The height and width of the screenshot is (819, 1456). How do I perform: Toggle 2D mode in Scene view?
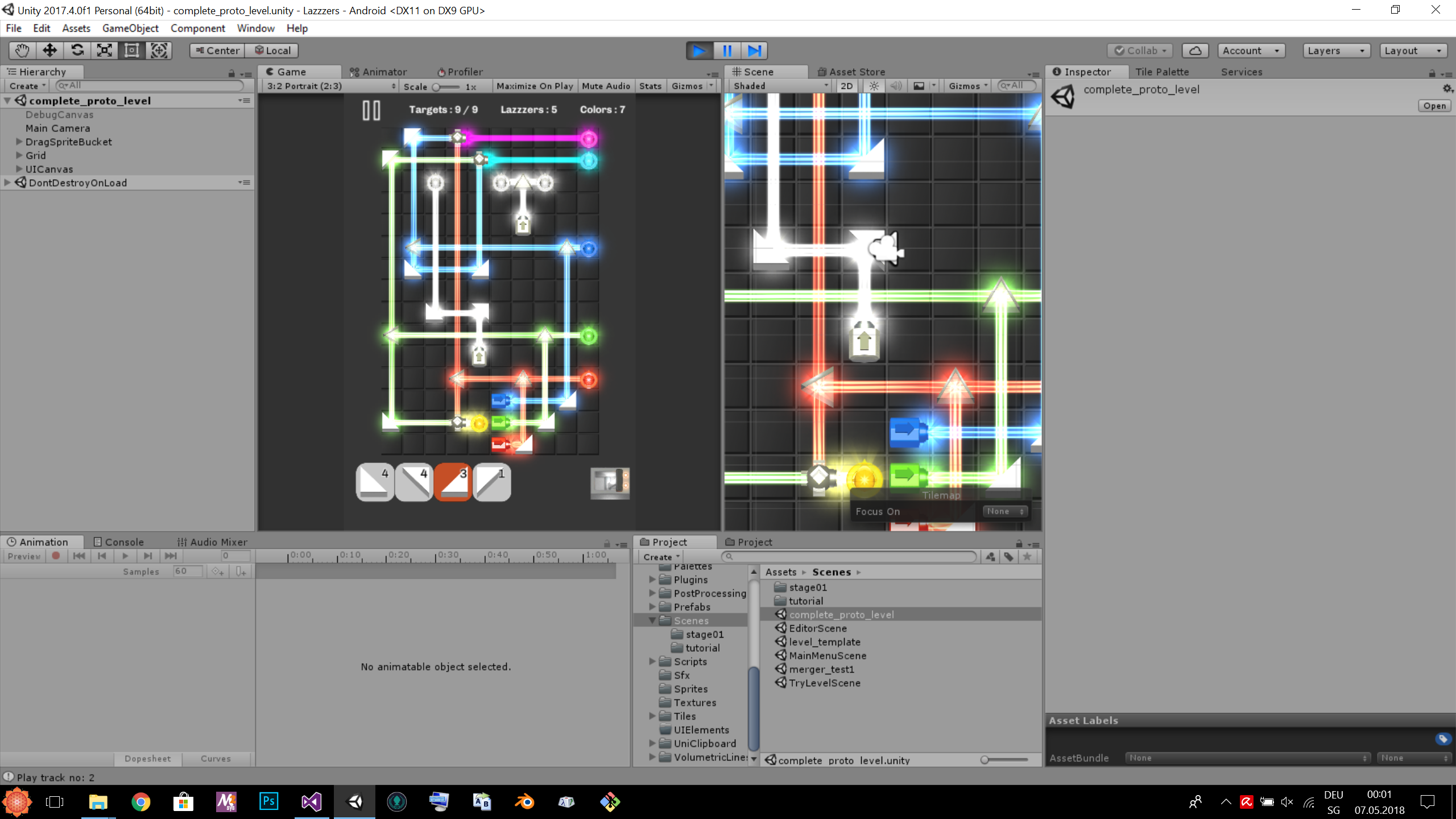846,86
